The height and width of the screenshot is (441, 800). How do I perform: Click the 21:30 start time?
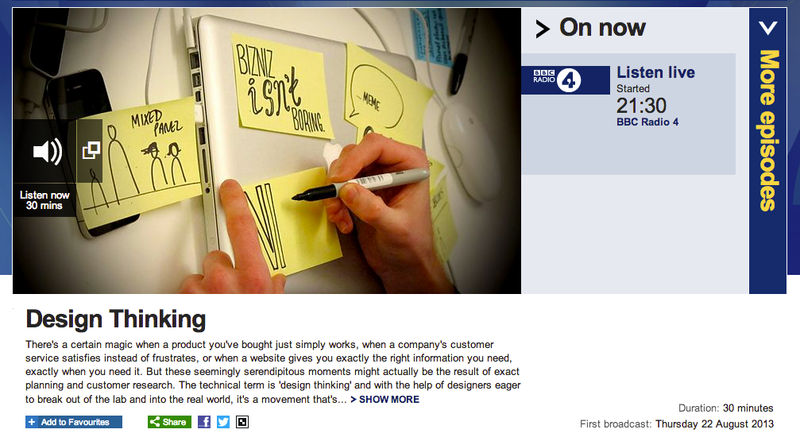tap(641, 106)
